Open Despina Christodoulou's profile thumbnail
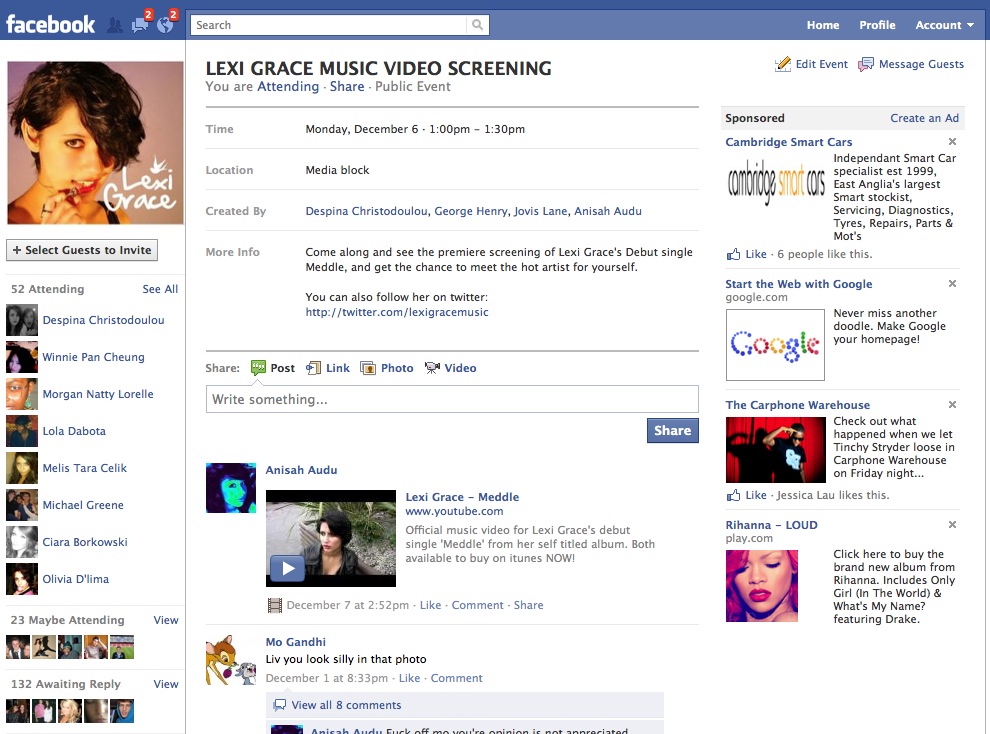 (22, 320)
